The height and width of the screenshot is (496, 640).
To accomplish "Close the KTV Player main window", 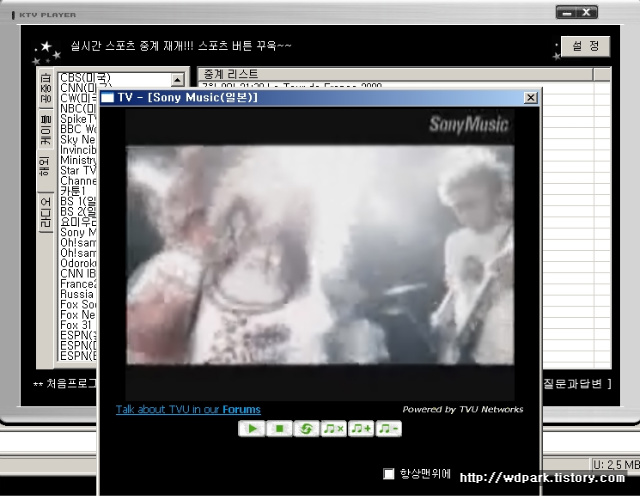I will pyautogui.click(x=587, y=13).
